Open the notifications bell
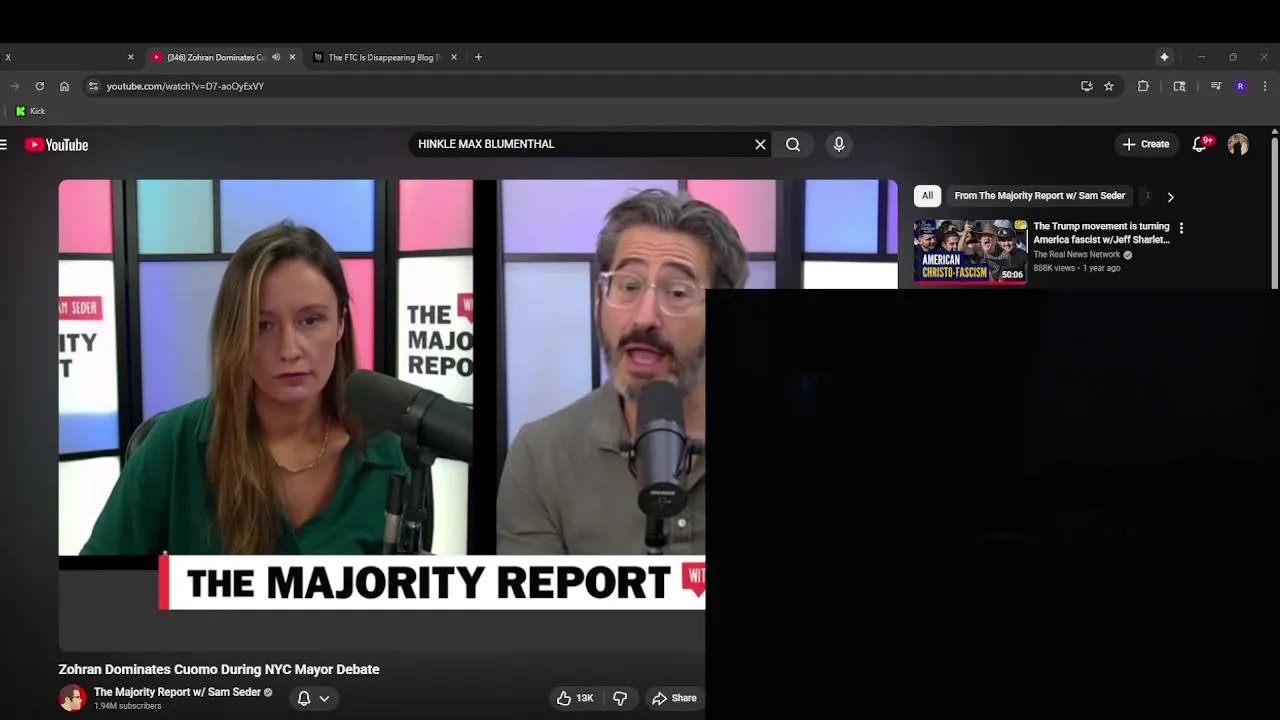Screen dimensions: 1280x720 1200,145
